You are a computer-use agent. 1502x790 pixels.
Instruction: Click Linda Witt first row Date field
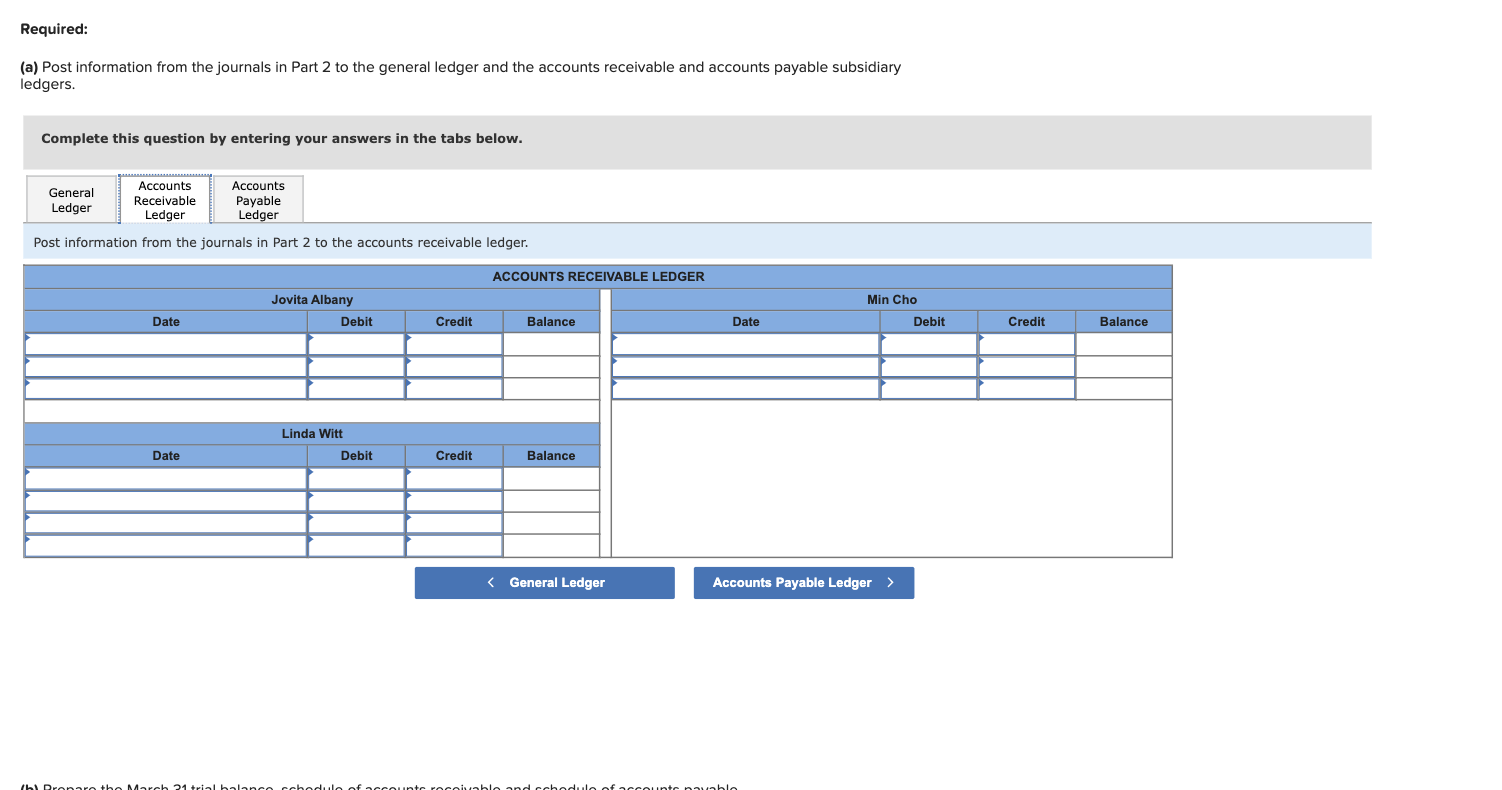(166, 478)
